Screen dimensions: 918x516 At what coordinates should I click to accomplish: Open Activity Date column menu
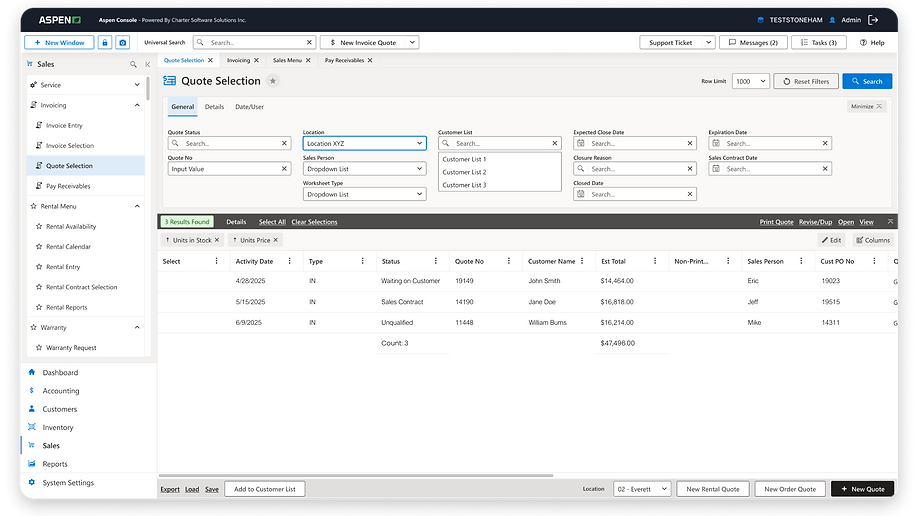coord(290,261)
